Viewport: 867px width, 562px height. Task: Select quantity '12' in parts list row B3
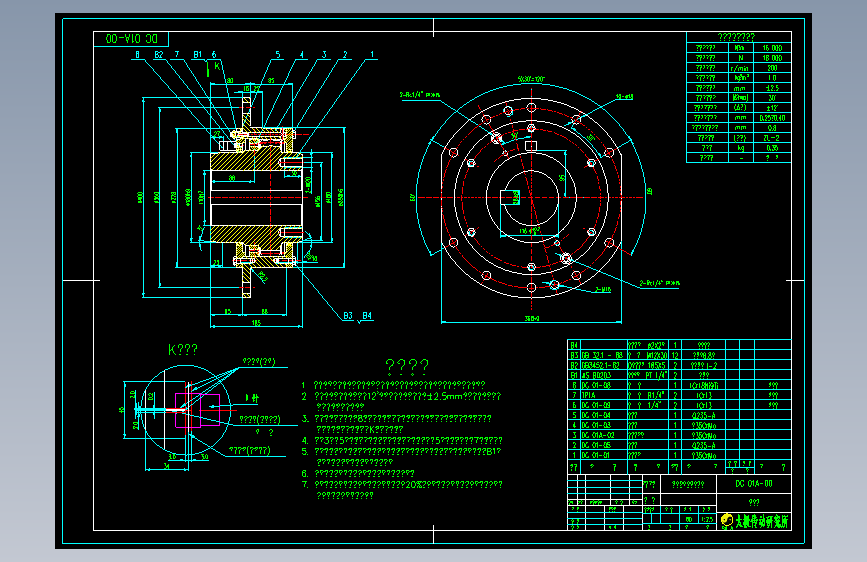[x=675, y=355]
